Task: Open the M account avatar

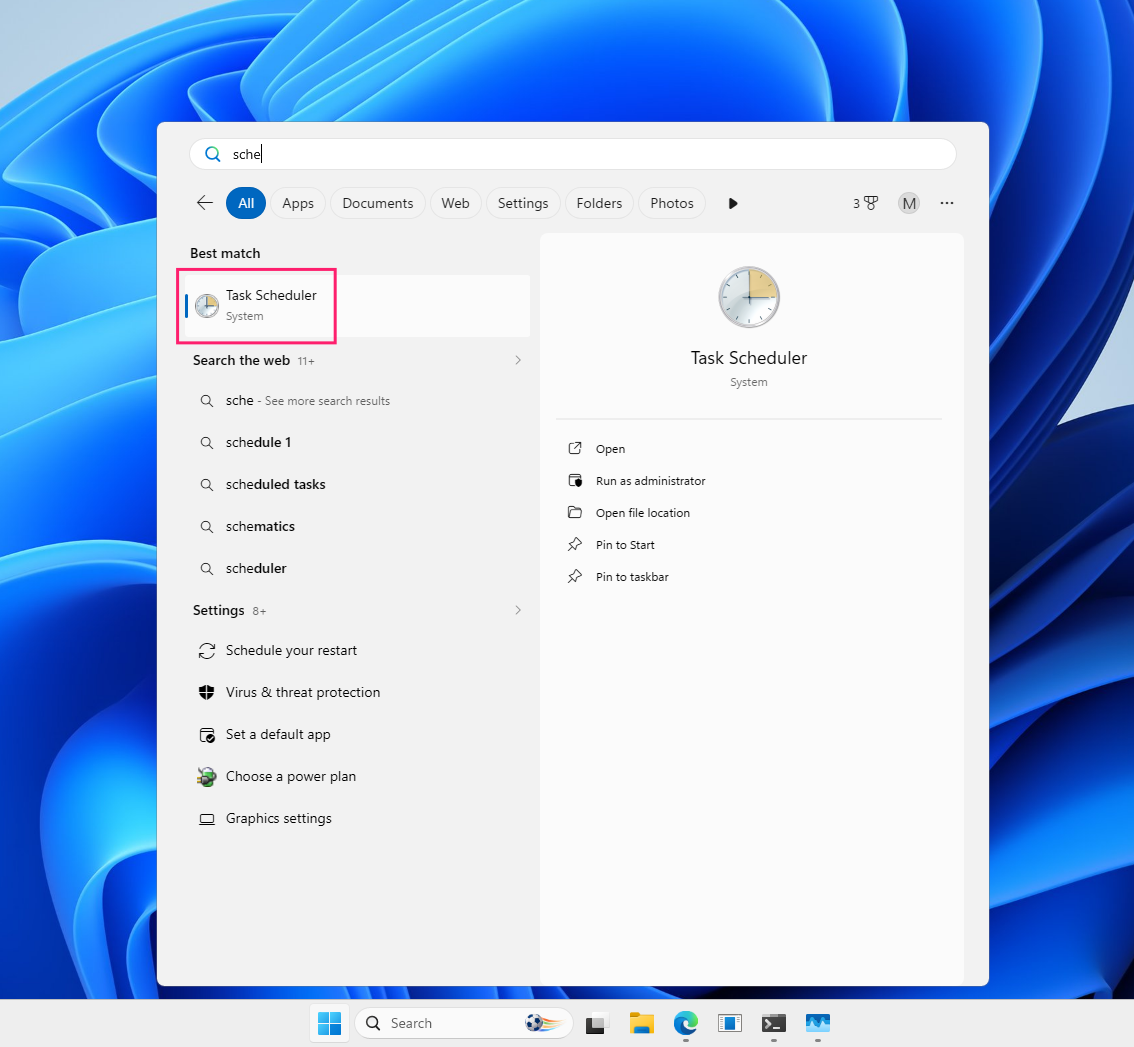Action: [909, 203]
